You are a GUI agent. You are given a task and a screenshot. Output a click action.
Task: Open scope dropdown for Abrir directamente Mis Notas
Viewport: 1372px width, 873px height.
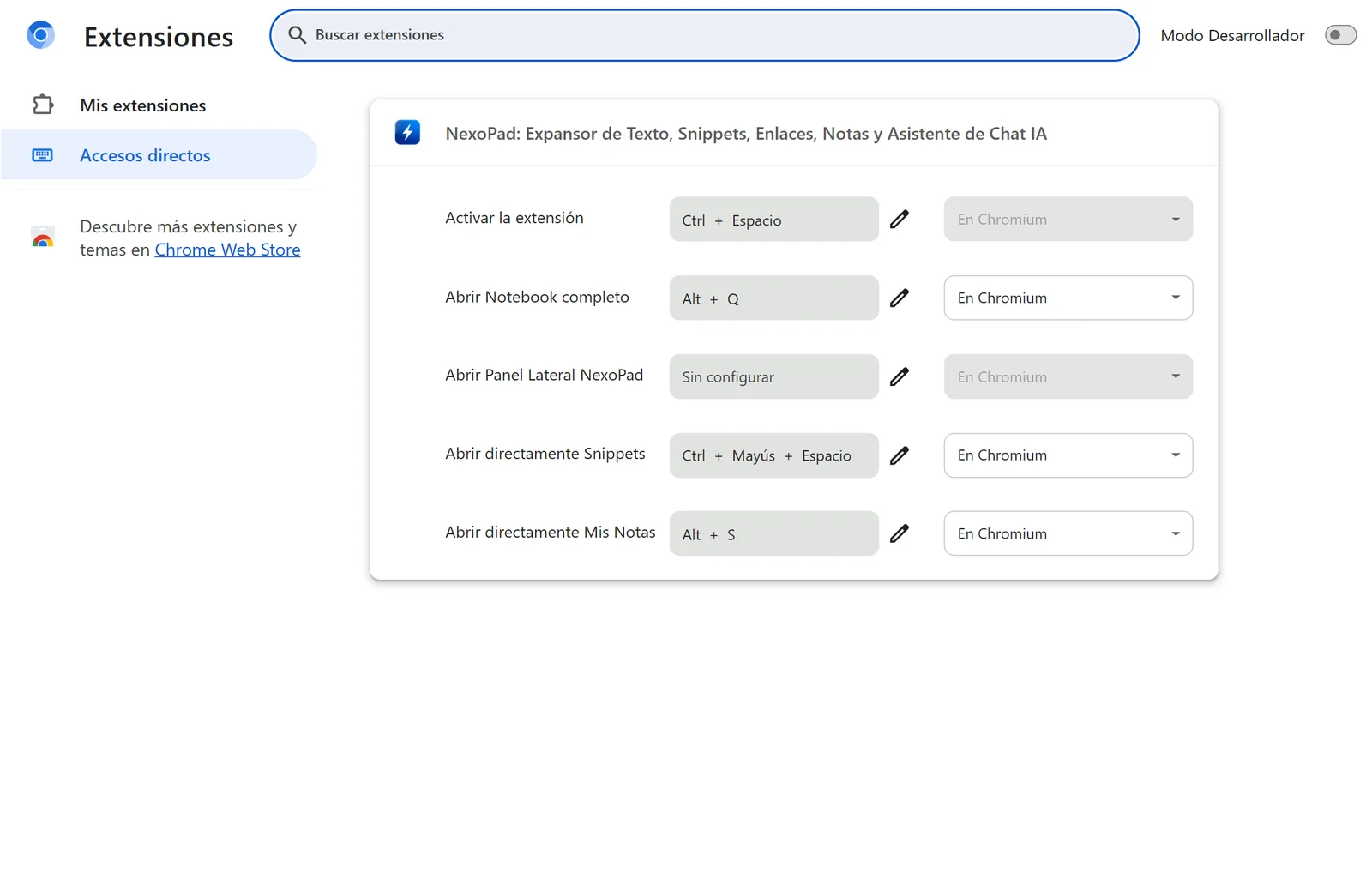pos(1068,533)
